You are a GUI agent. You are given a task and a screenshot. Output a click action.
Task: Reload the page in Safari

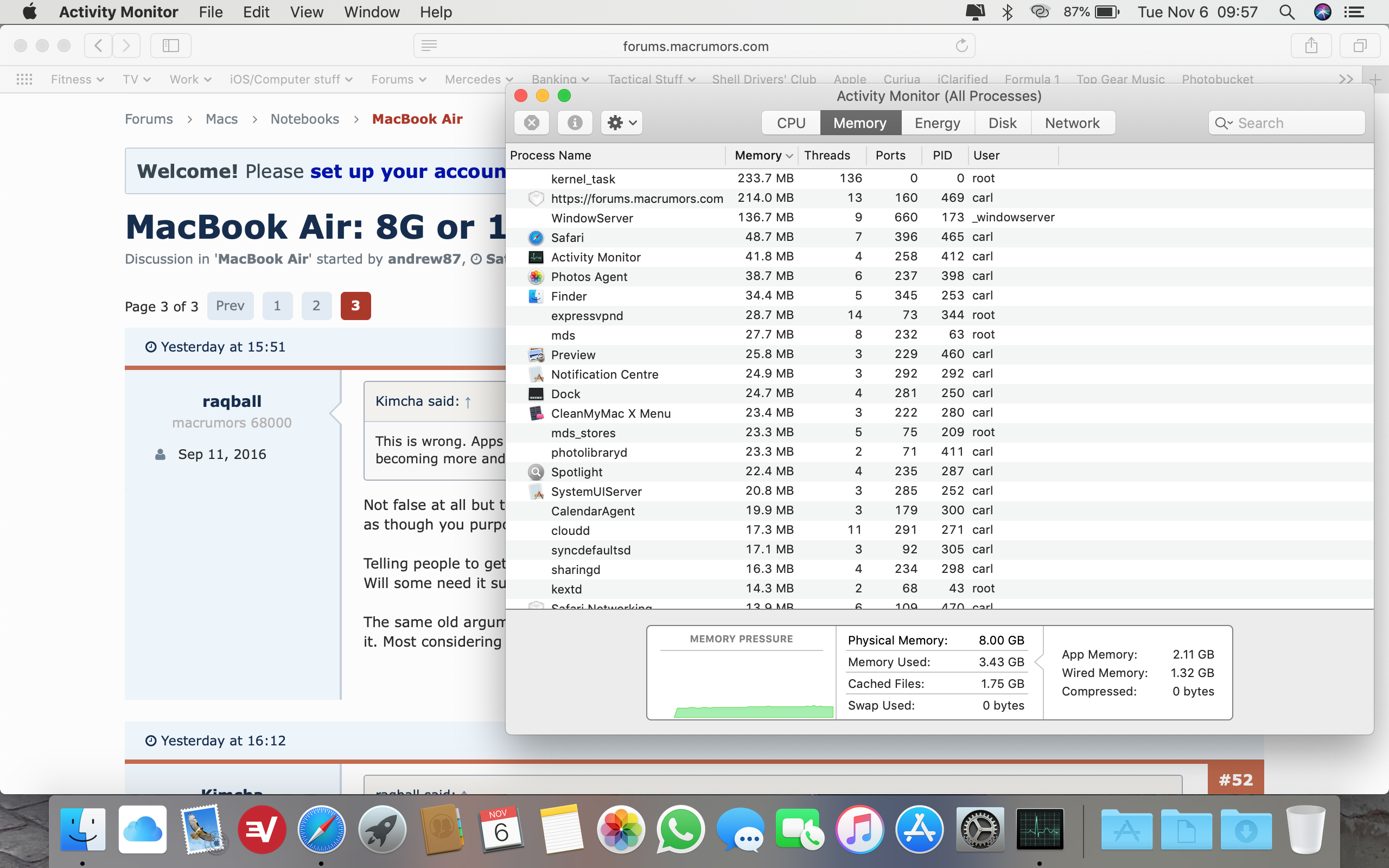(x=961, y=46)
